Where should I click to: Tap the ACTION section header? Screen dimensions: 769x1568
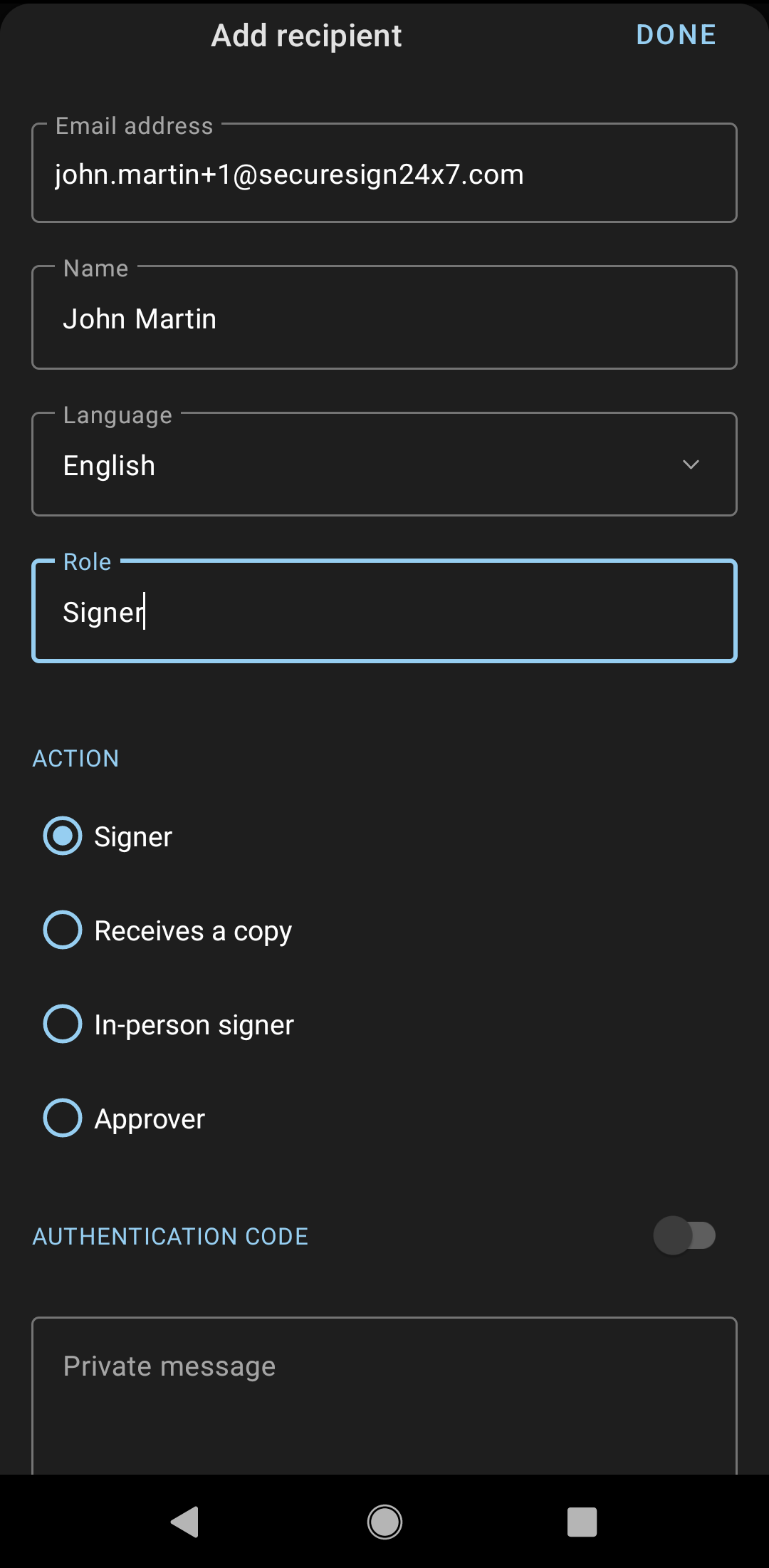pos(76,759)
